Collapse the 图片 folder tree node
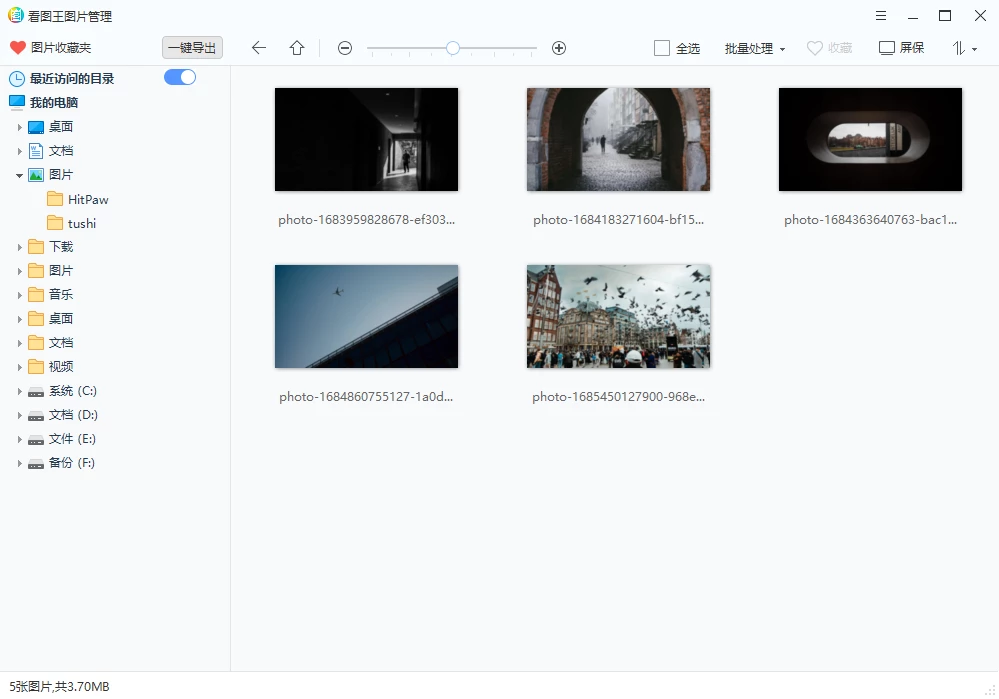This screenshot has height=699, width=999. click(19, 175)
